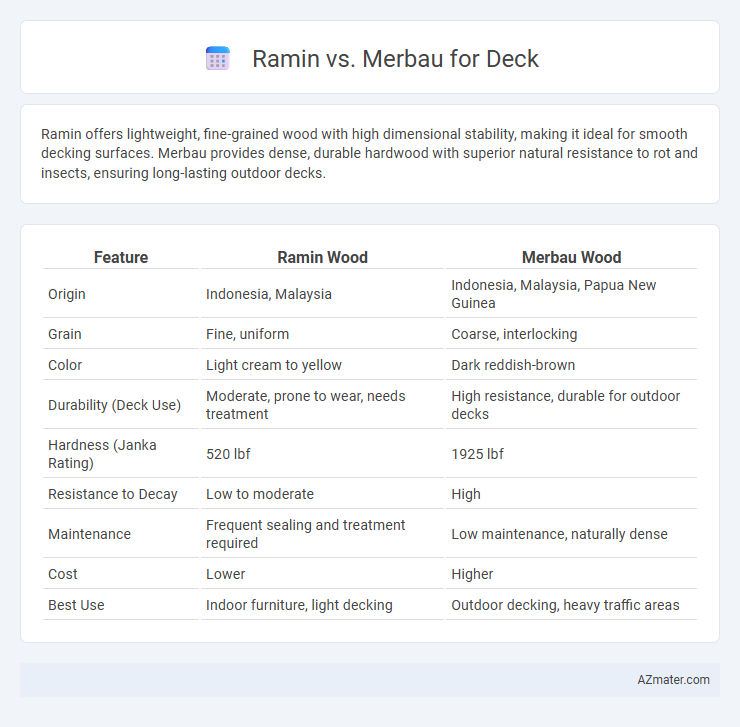The width and height of the screenshot is (740, 727).
Task: Click the 'Cost' row label
Action: 62,574
